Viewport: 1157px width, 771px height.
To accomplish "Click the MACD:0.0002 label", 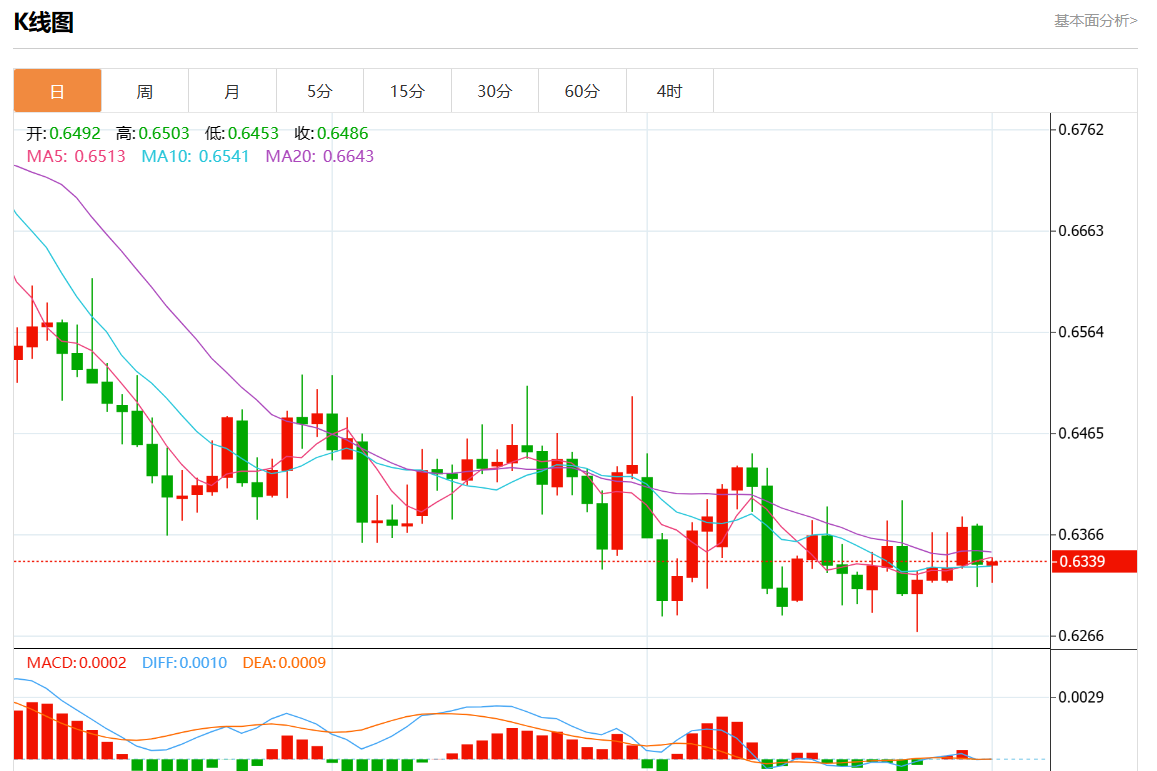I will (77, 663).
